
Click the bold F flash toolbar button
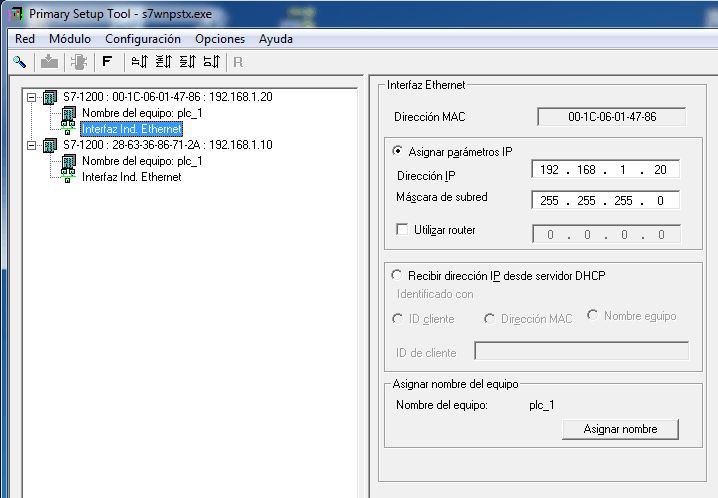107,61
